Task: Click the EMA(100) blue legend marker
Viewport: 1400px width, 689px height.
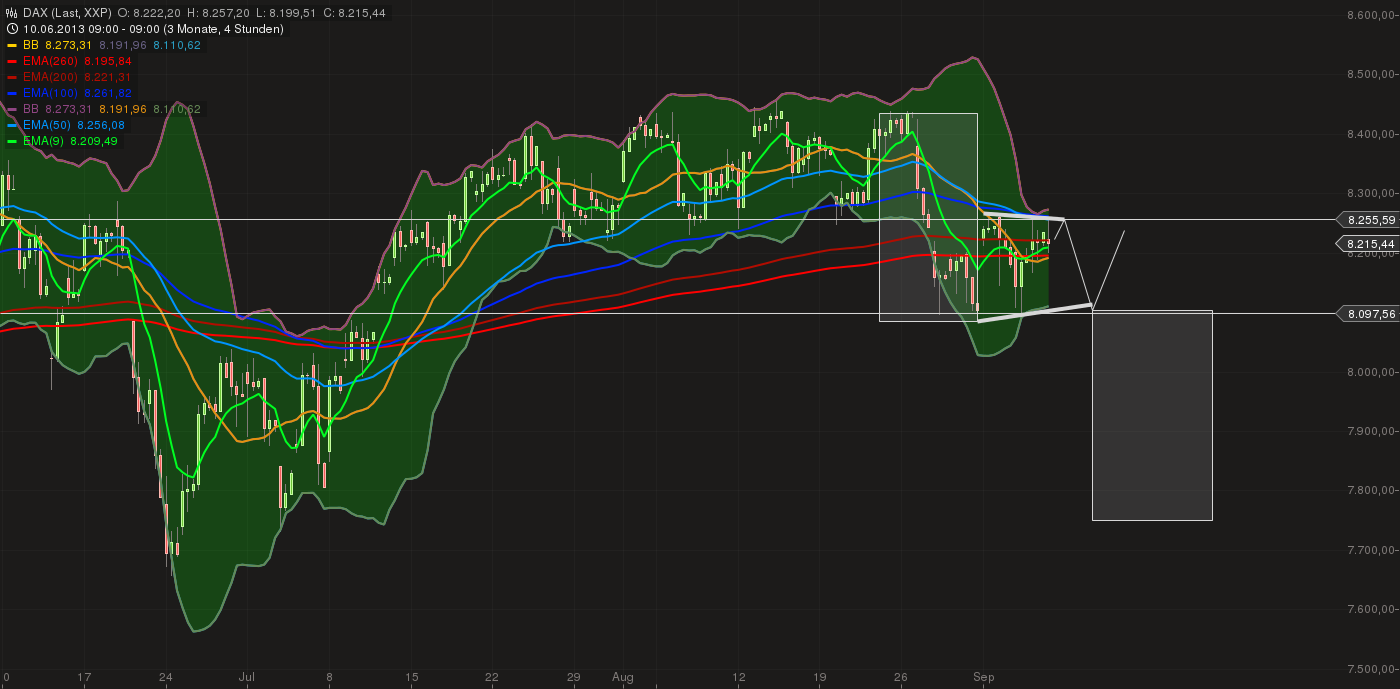Action: click(x=11, y=93)
